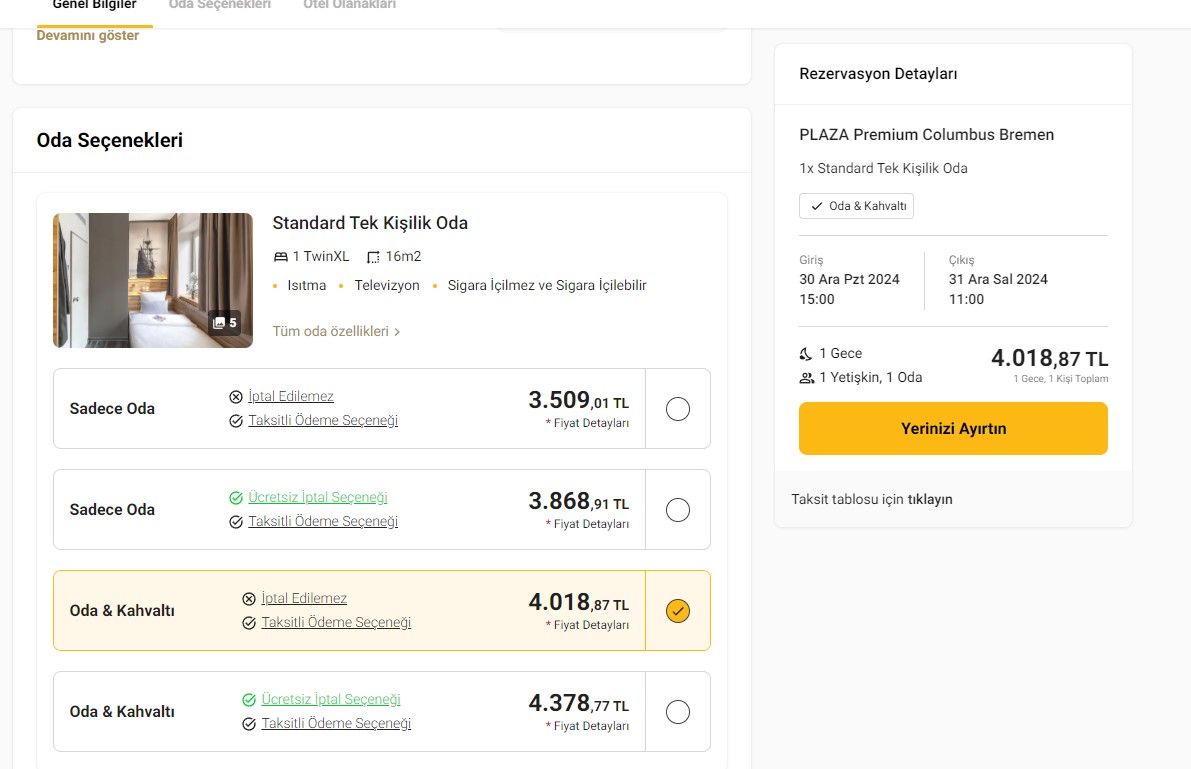Screen dimensions: 1191x769
Task: Switch to the Oda Seçenekleri tab
Action: pyautogui.click(x=220, y=5)
